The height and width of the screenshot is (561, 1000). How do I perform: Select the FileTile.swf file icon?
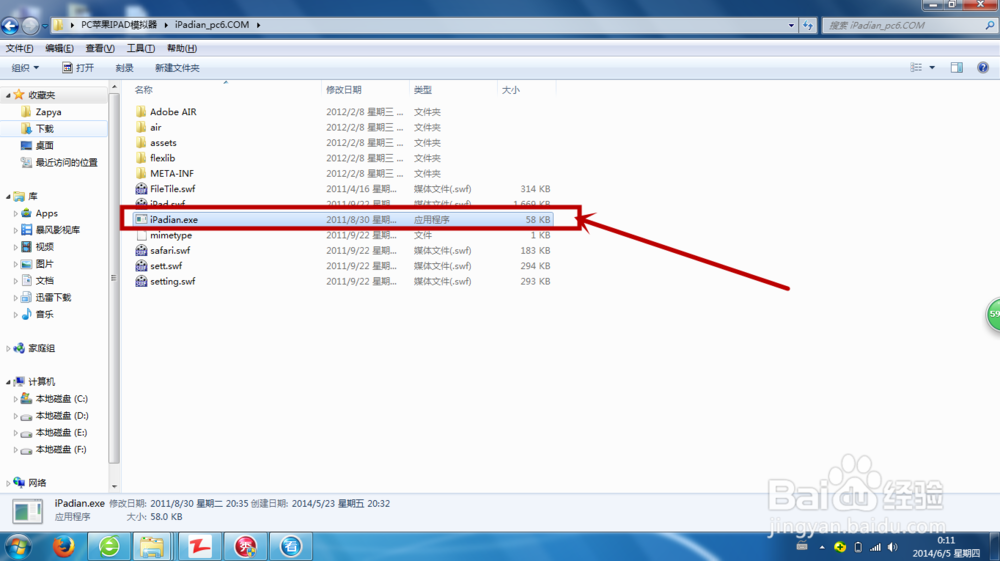(141, 189)
